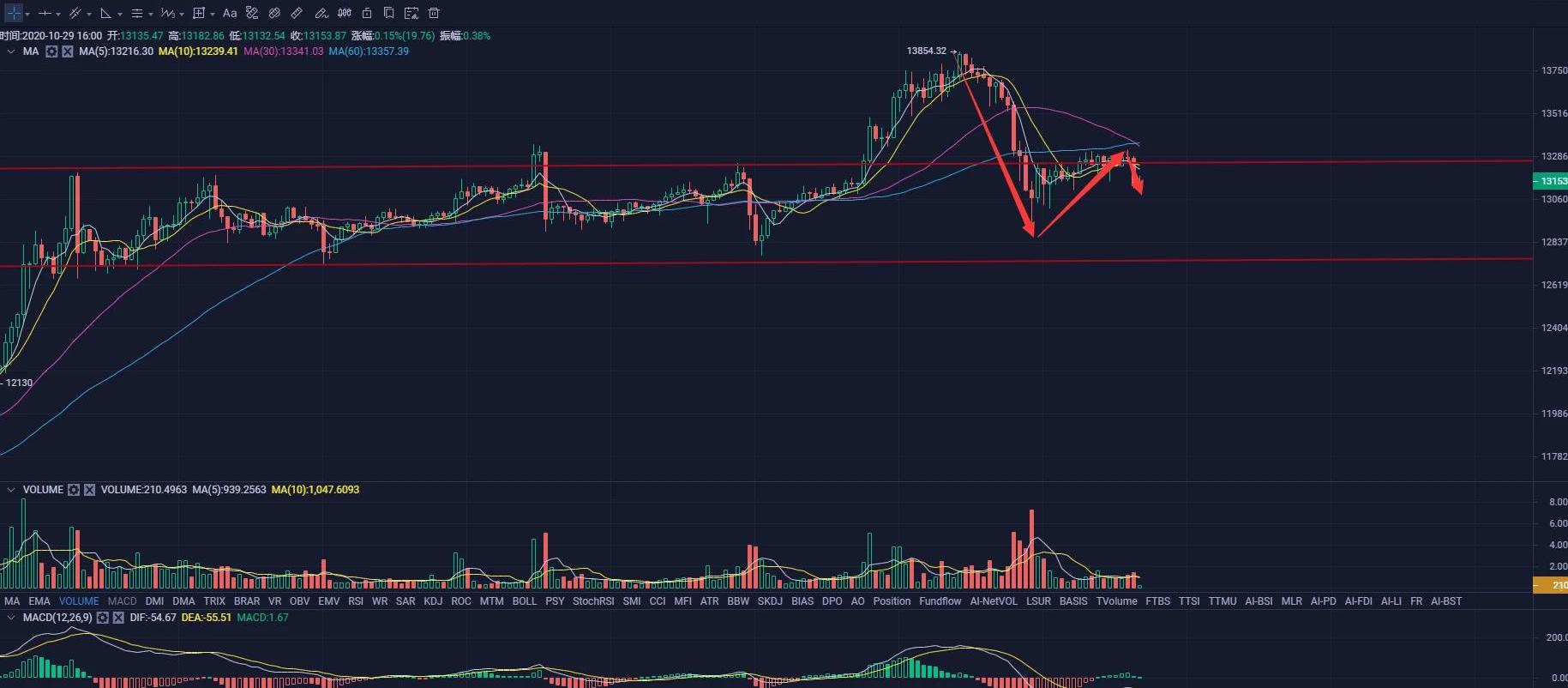Select the horizontal line drawing tool

coord(45,13)
